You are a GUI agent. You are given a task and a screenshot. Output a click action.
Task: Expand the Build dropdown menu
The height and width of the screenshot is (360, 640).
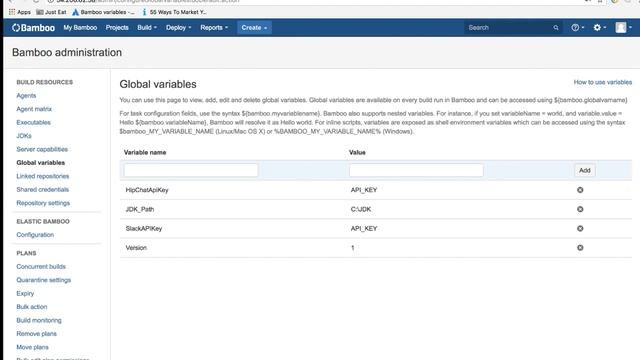(147, 28)
